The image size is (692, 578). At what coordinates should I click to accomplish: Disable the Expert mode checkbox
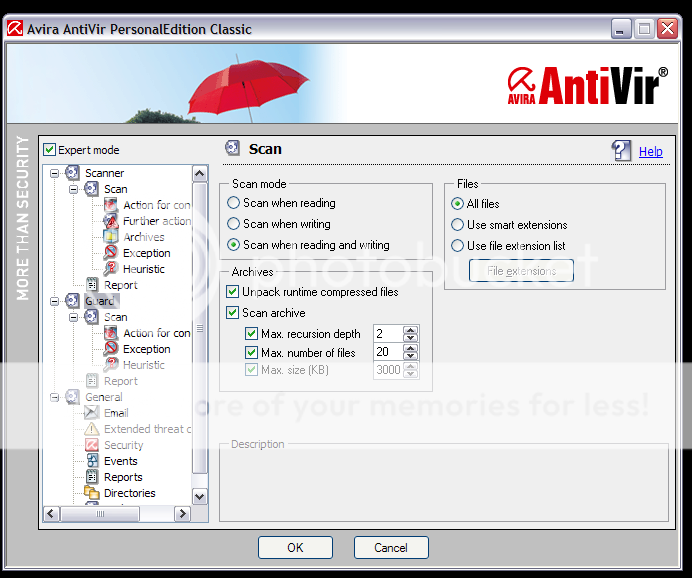tap(50, 150)
